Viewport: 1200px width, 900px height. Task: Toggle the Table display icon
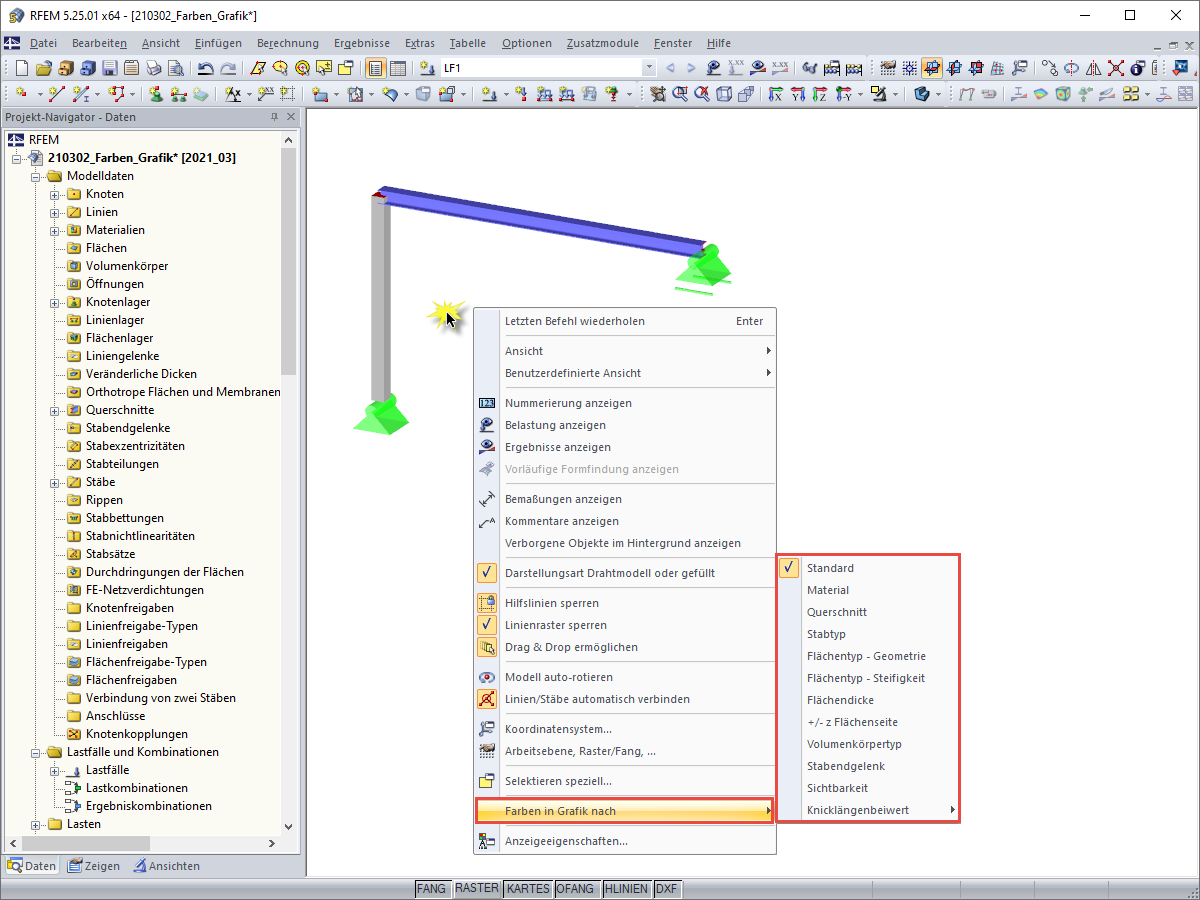(x=397, y=68)
